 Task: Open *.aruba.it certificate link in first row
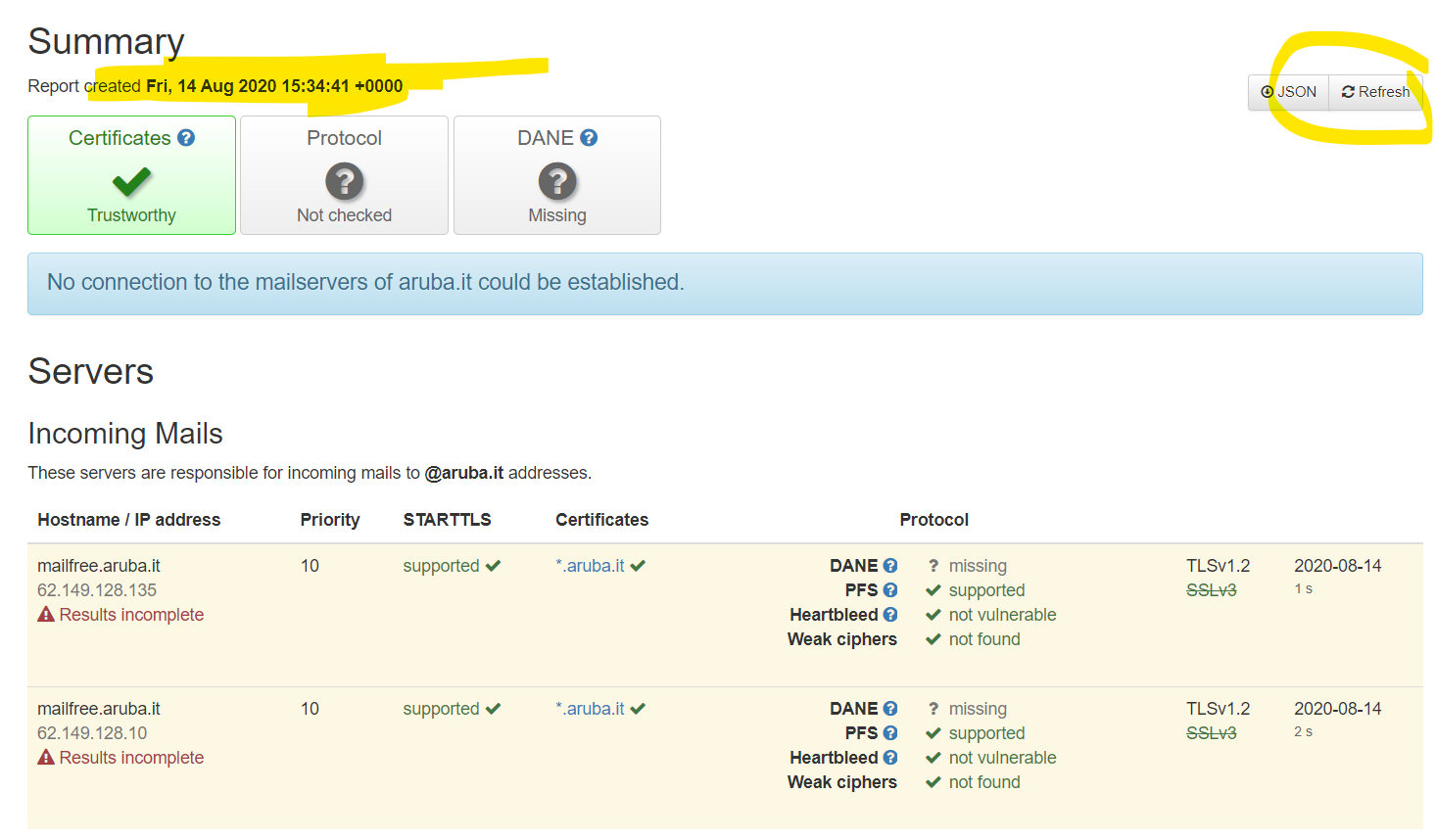(591, 566)
